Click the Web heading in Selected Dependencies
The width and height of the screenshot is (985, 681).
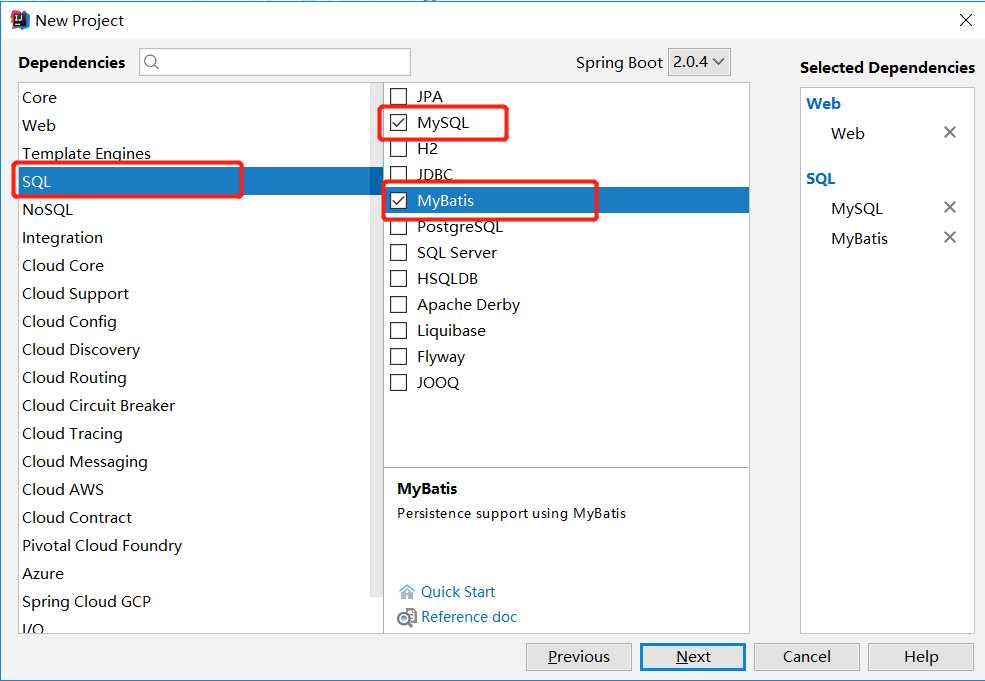pyautogui.click(x=823, y=103)
